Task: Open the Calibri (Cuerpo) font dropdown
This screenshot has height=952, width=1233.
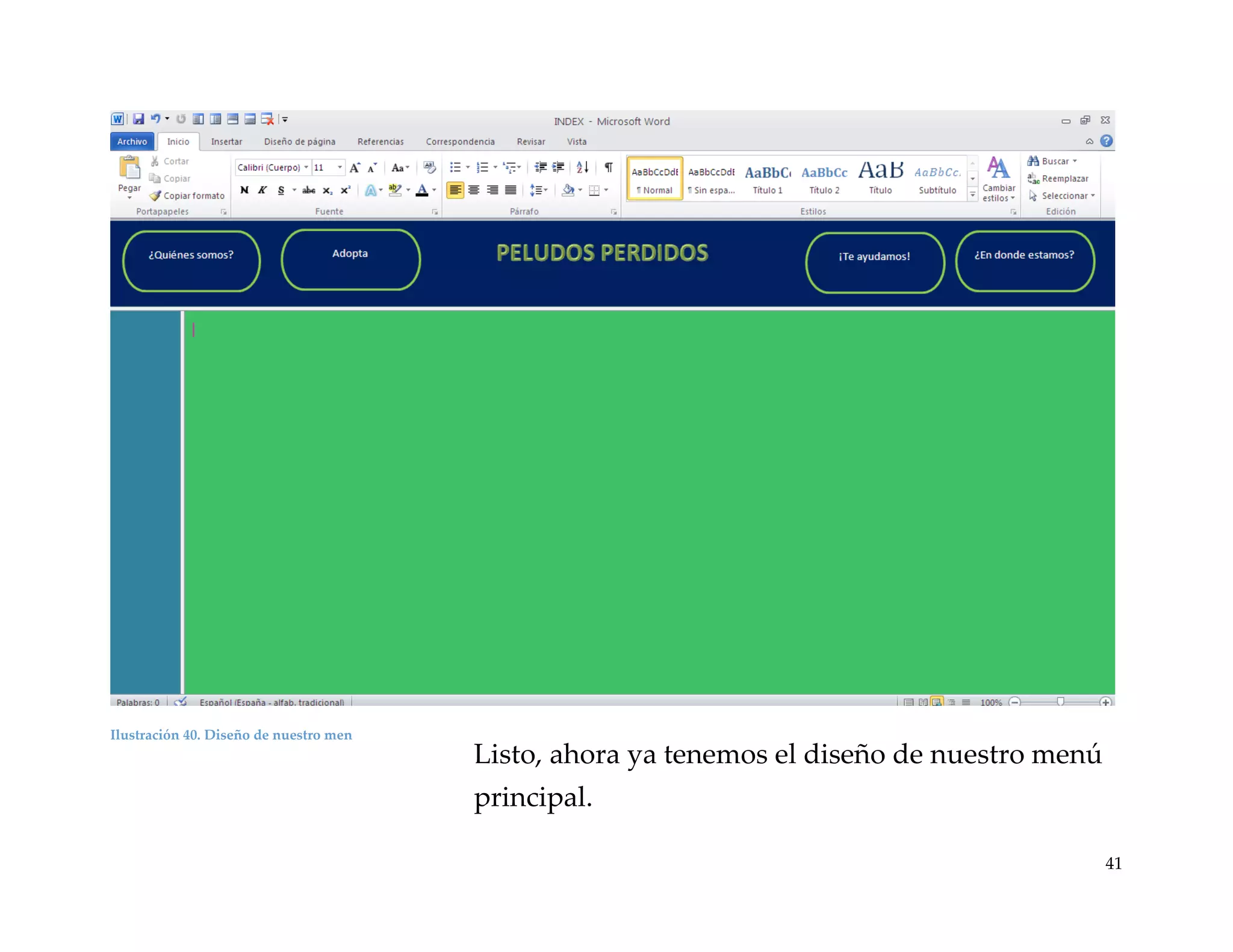Action: pos(306,167)
